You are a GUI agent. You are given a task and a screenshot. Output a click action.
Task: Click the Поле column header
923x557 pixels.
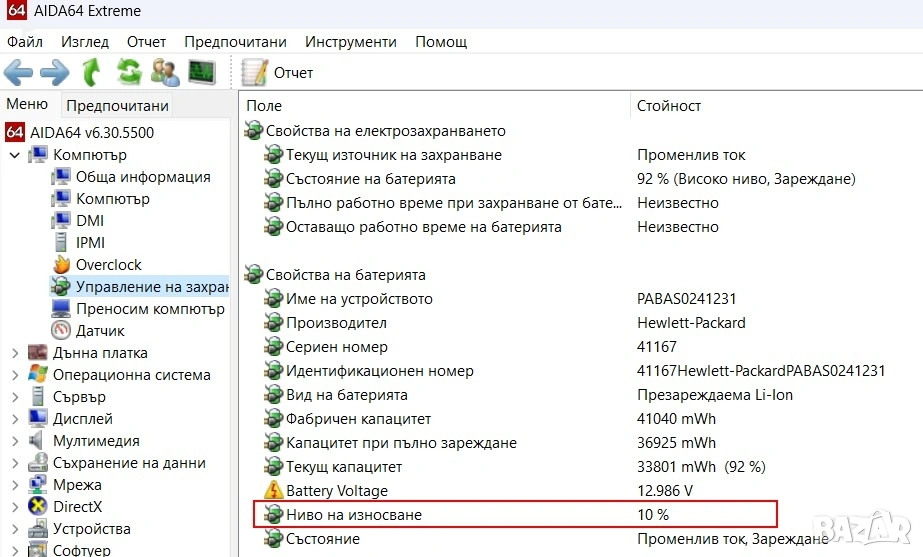tap(264, 106)
